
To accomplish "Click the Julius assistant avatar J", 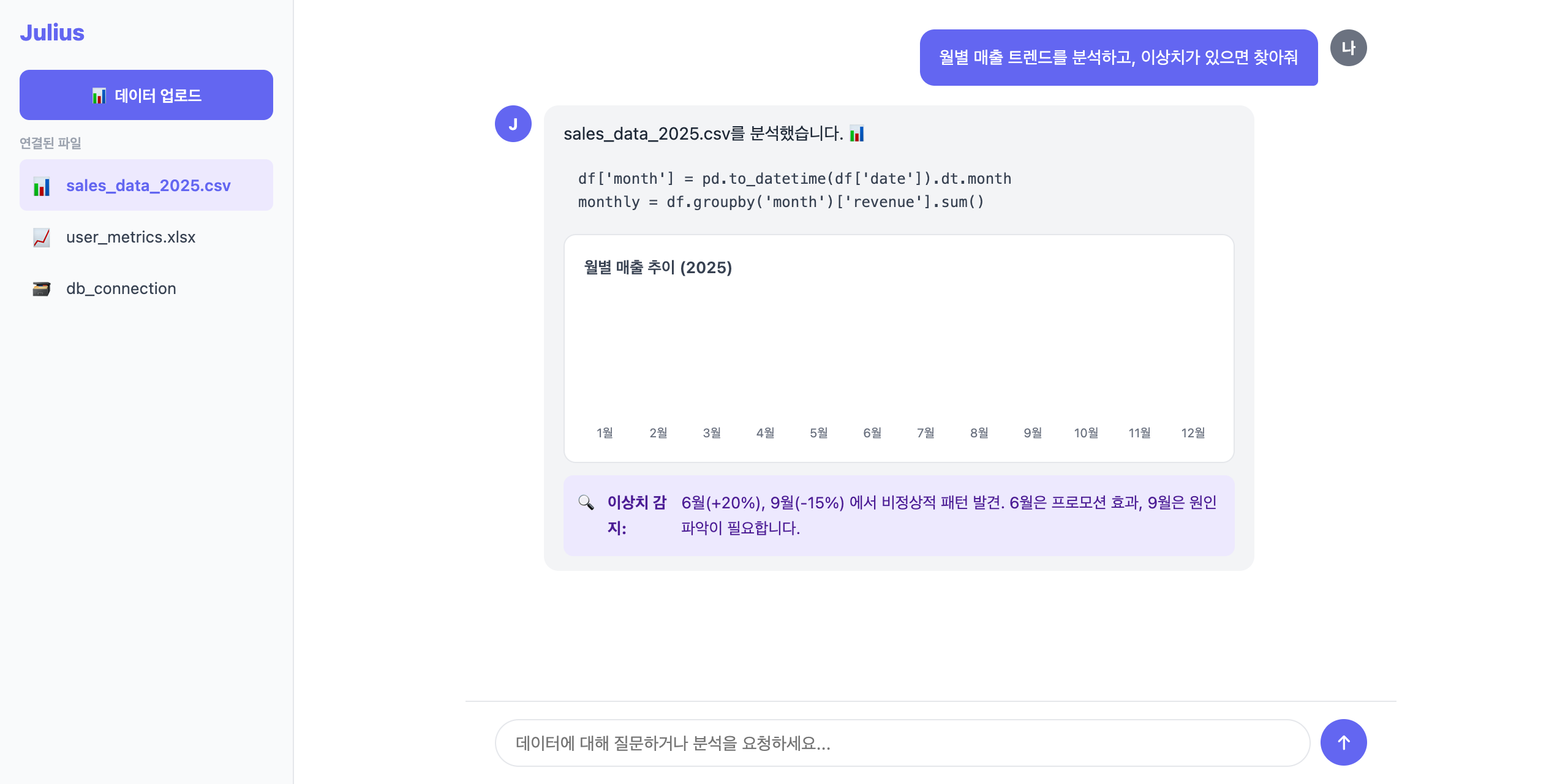I will (x=513, y=124).
